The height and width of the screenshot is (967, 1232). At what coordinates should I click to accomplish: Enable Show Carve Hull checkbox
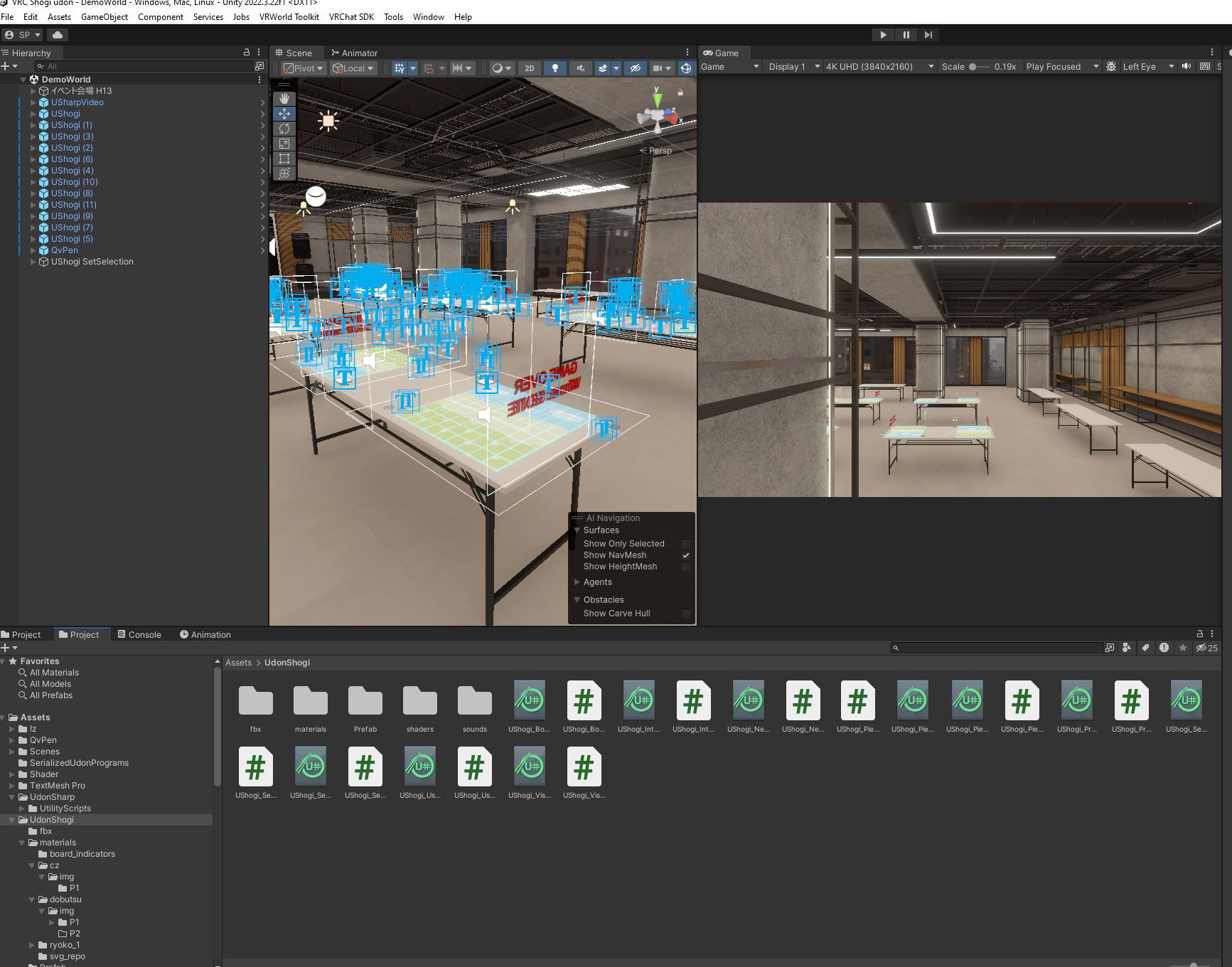click(686, 614)
